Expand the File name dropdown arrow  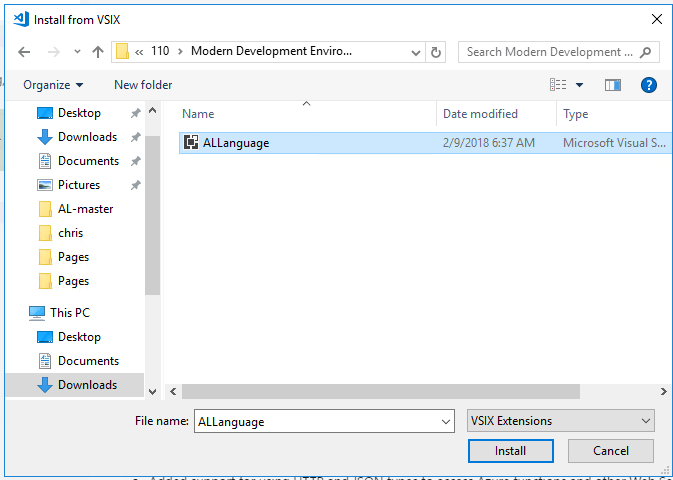[446, 422]
